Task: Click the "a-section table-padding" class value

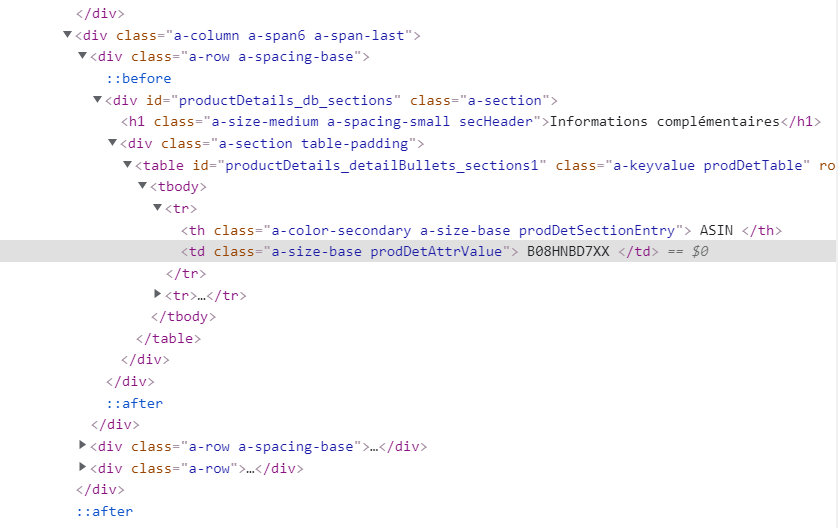Action: point(313,143)
